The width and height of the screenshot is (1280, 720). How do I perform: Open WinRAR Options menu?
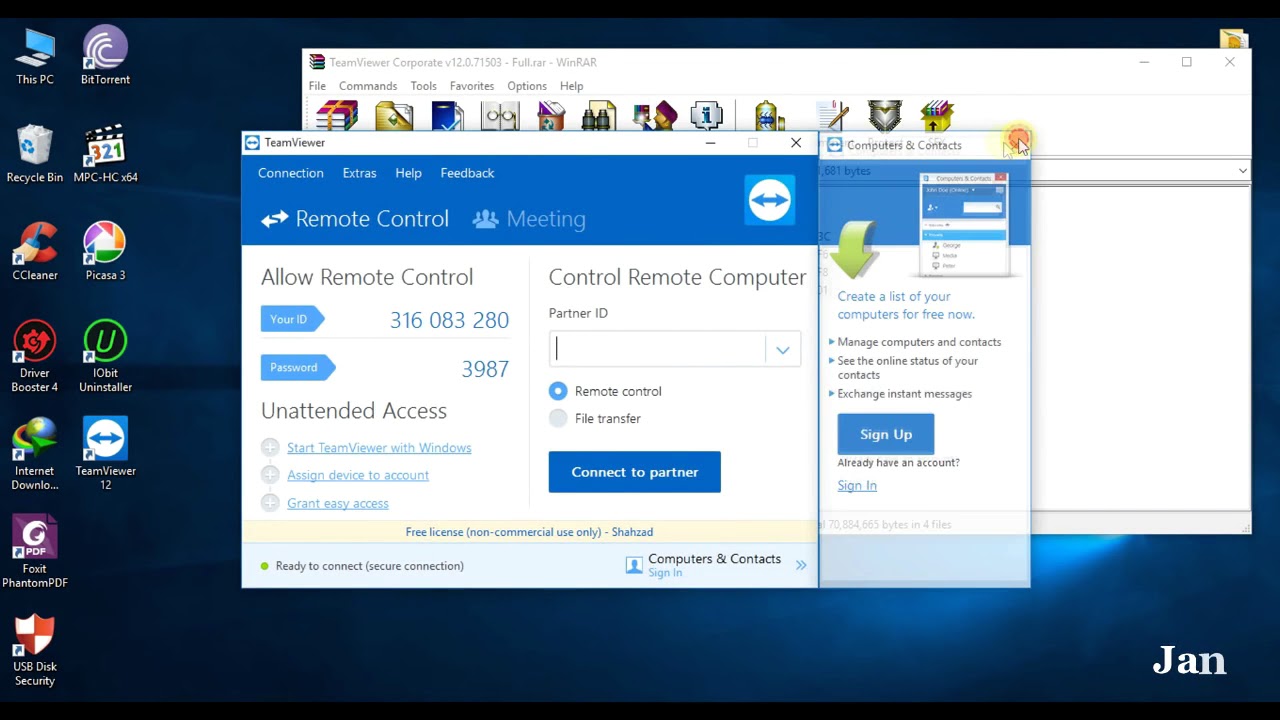527,86
